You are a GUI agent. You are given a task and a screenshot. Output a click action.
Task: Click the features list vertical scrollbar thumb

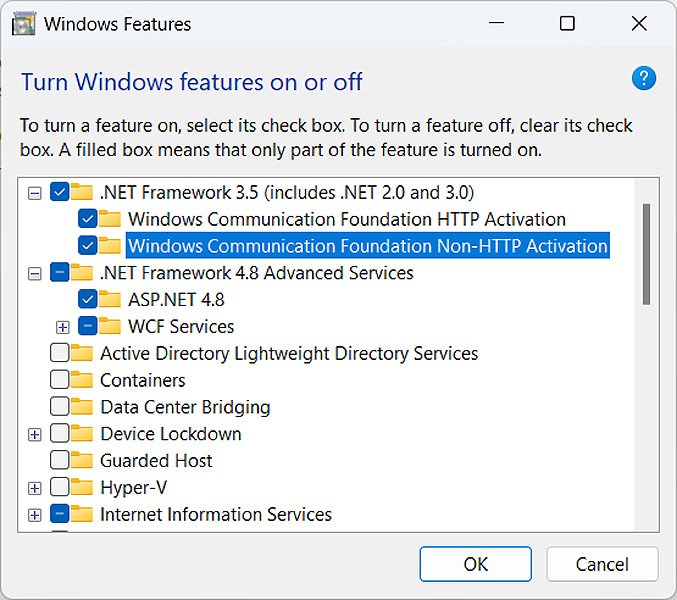click(x=647, y=253)
